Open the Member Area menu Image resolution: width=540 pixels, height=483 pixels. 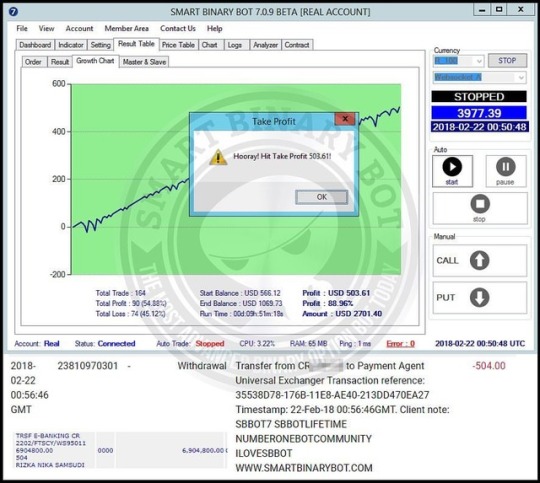pyautogui.click(x=127, y=28)
